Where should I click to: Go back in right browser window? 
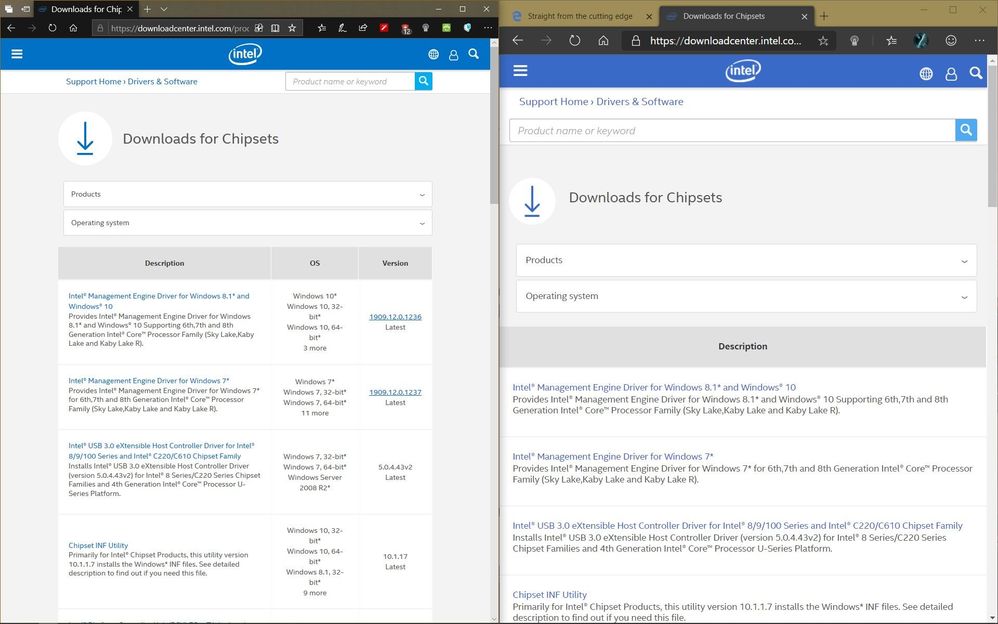pos(518,40)
